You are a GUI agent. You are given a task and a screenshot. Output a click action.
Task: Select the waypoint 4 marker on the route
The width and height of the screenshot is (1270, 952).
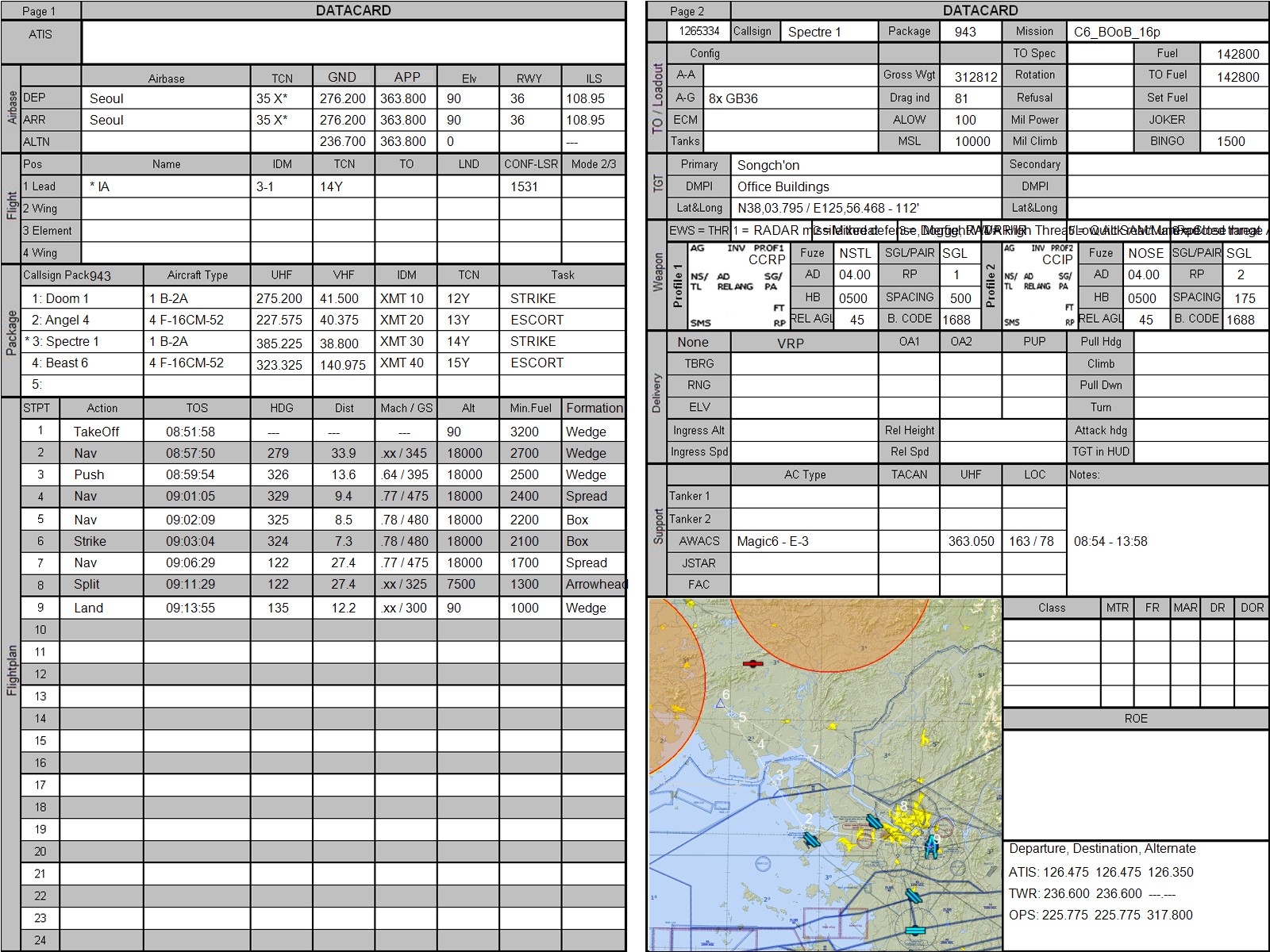click(x=760, y=744)
